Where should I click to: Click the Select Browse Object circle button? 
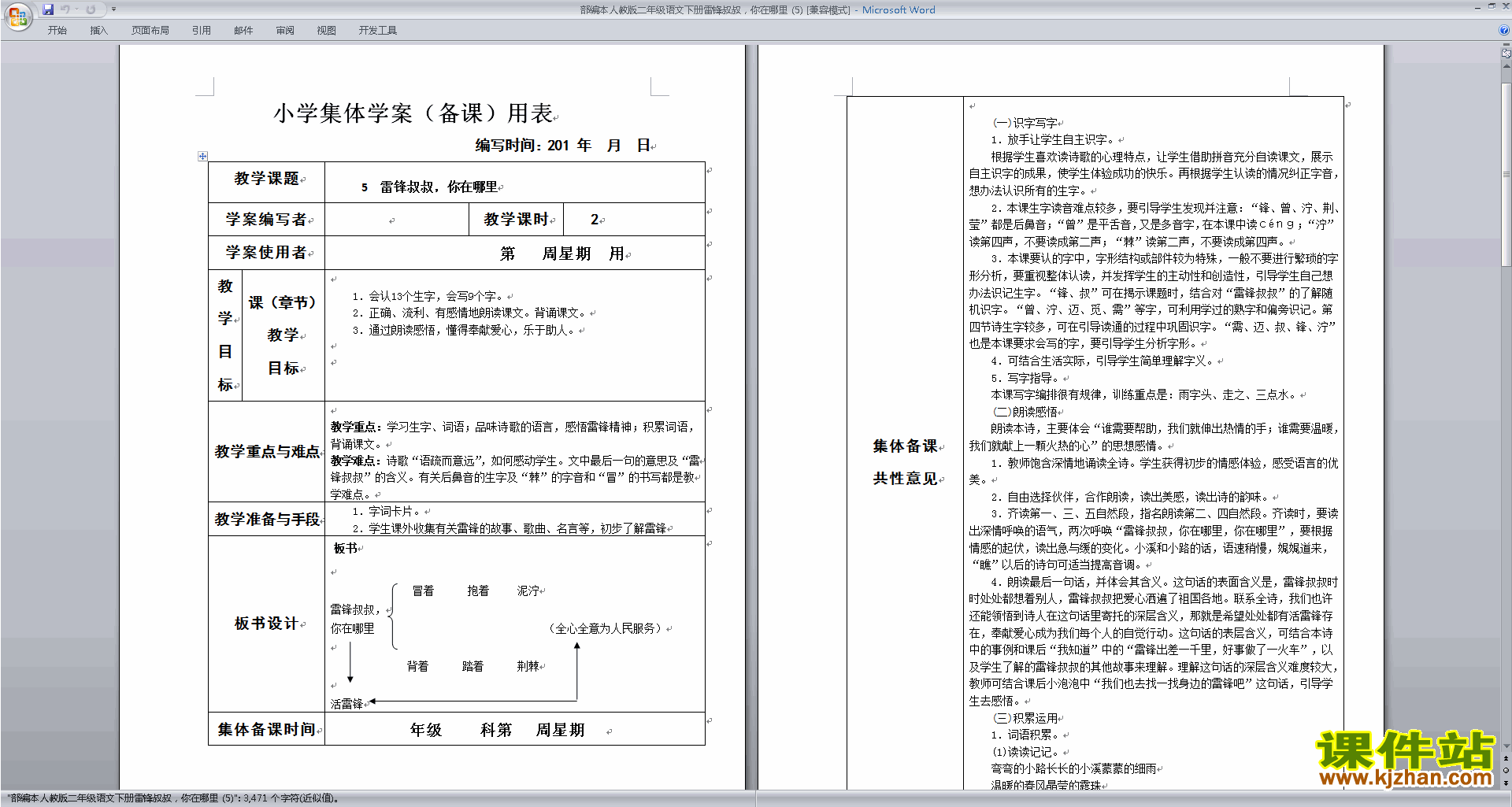pos(1506,771)
